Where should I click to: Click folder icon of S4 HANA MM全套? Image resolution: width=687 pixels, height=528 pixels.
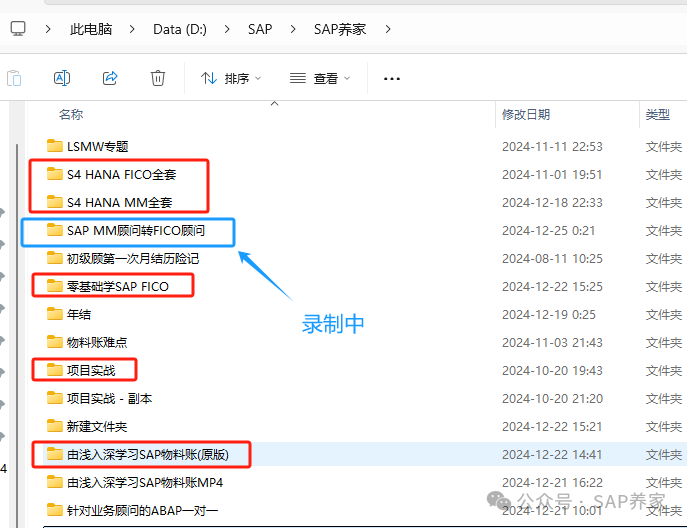point(55,202)
